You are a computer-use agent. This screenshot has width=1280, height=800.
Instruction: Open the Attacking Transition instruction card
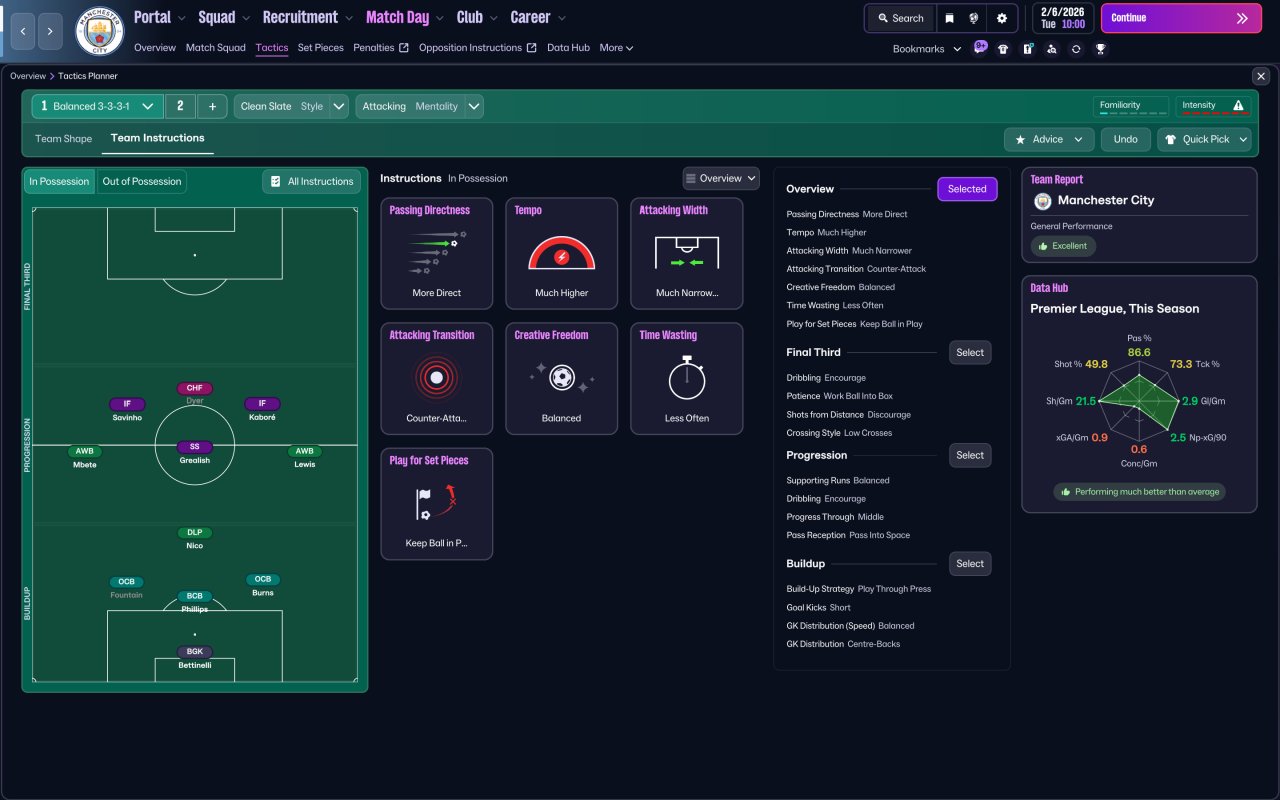click(x=437, y=378)
